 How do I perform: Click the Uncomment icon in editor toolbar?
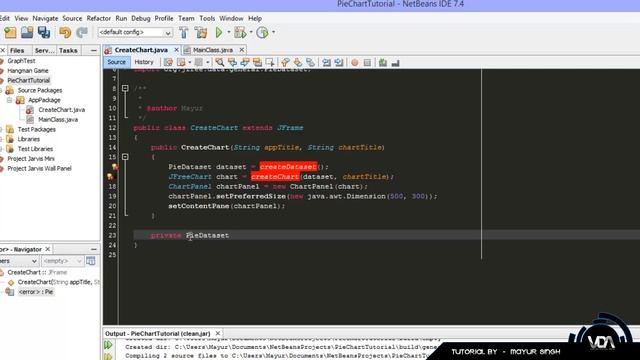click(395, 62)
